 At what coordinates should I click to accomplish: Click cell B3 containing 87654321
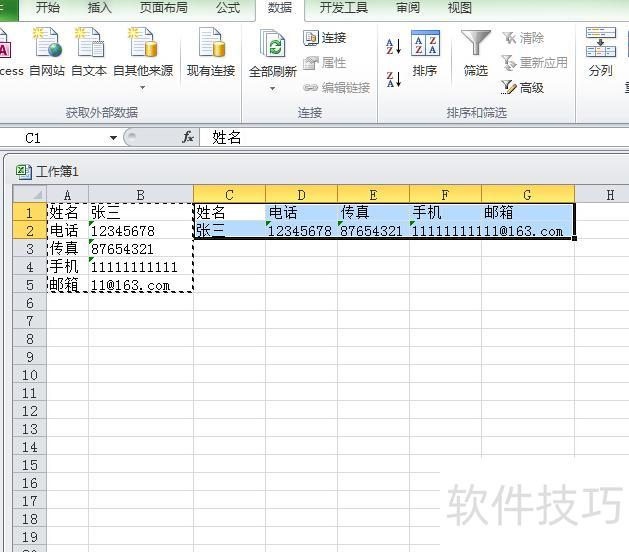click(x=141, y=248)
